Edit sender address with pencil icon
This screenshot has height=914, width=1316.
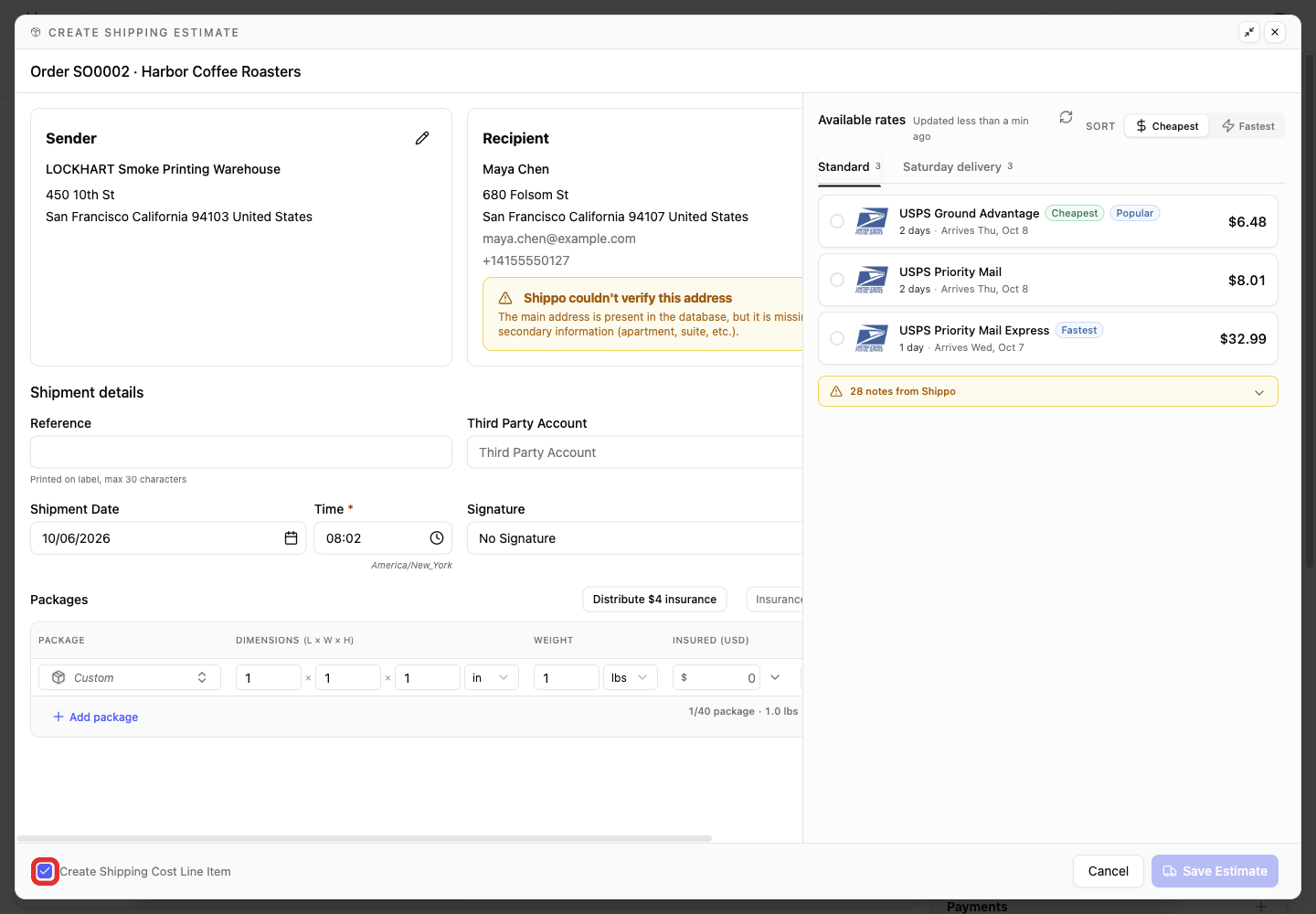pos(422,138)
